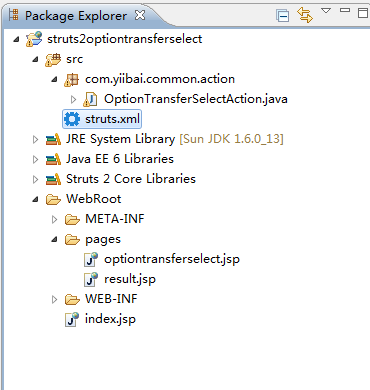Select Java EE 6 Libraries label
Viewport: 370px width, 390px height.
[120, 159]
